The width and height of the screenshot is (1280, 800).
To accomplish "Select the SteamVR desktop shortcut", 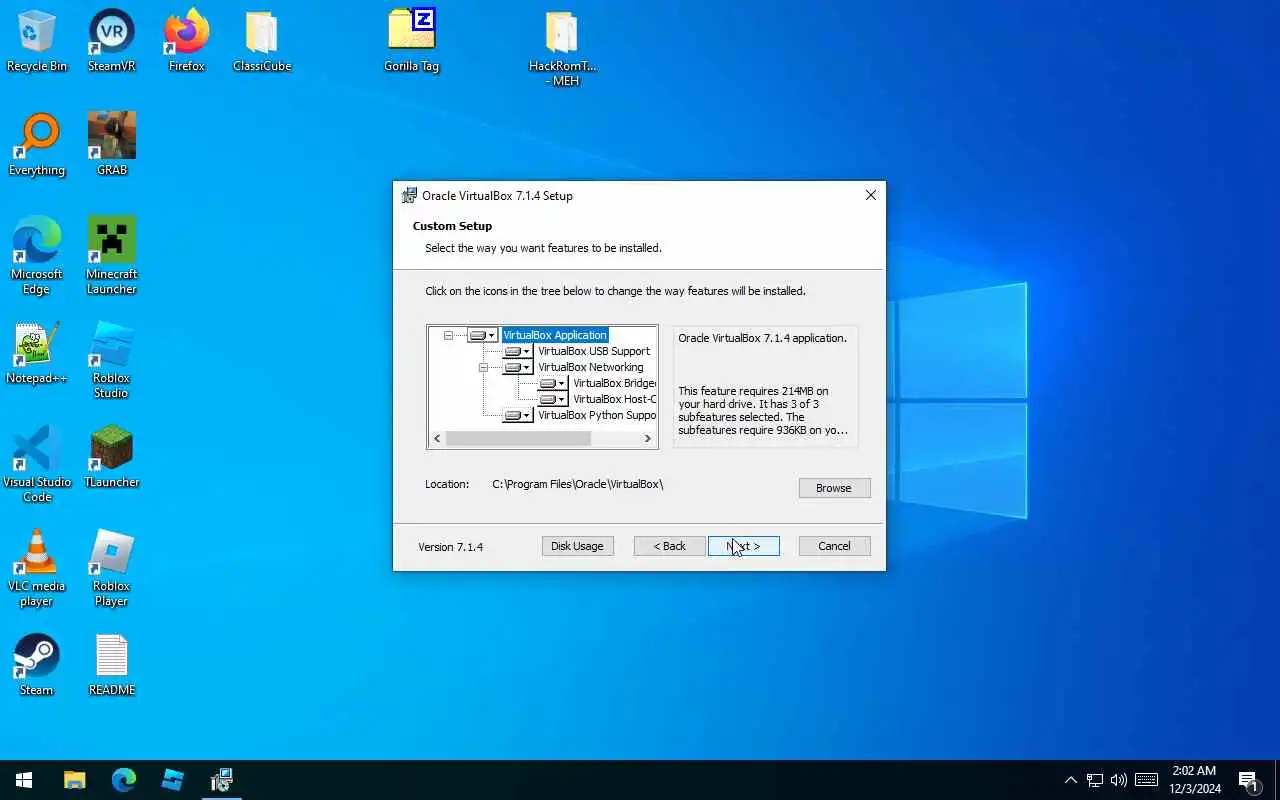I will point(112,40).
